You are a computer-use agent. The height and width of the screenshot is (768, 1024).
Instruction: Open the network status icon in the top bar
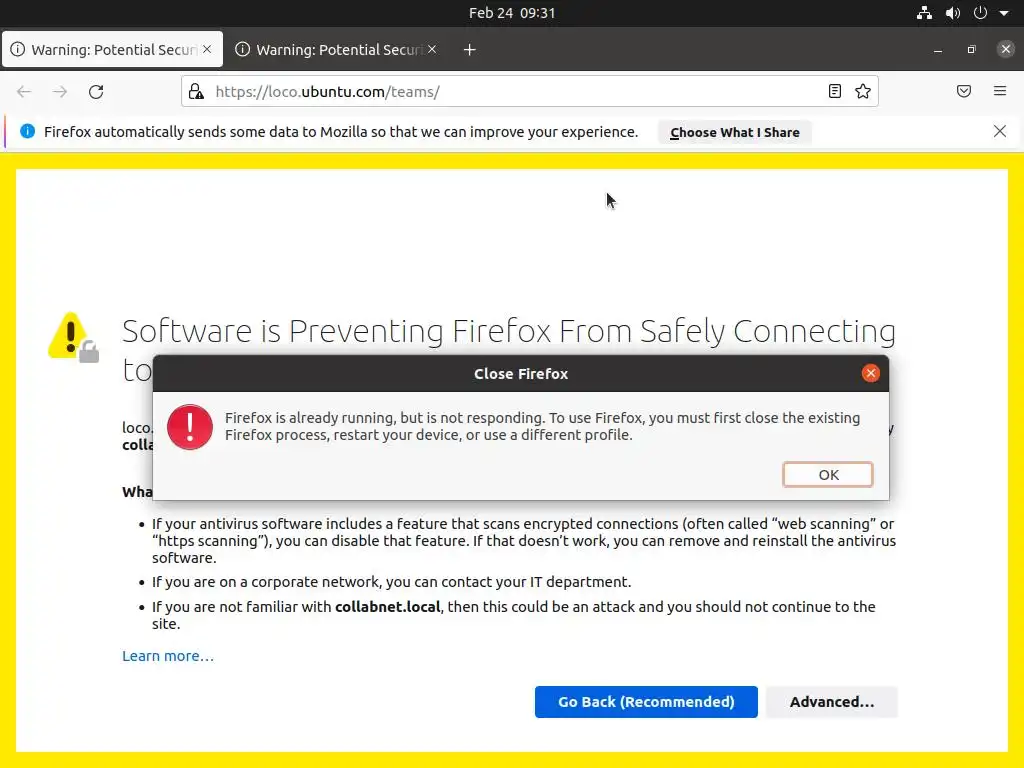click(924, 12)
